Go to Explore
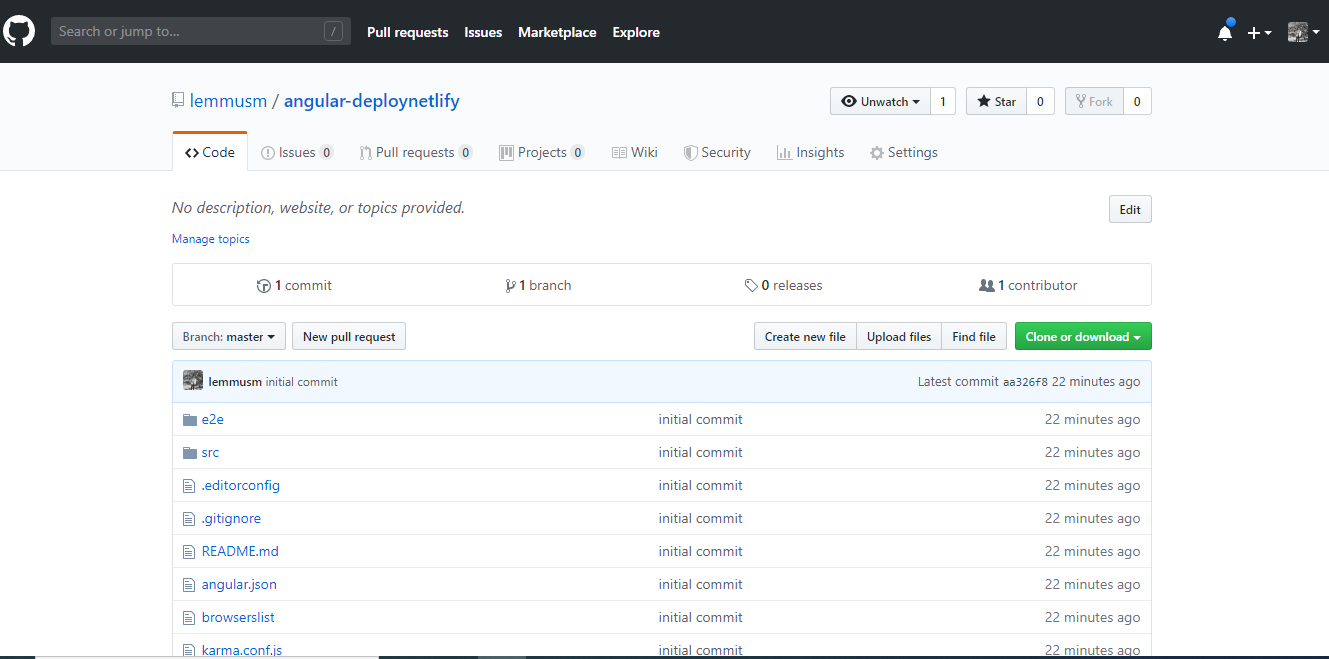This screenshot has height=659, width=1329. pos(636,32)
